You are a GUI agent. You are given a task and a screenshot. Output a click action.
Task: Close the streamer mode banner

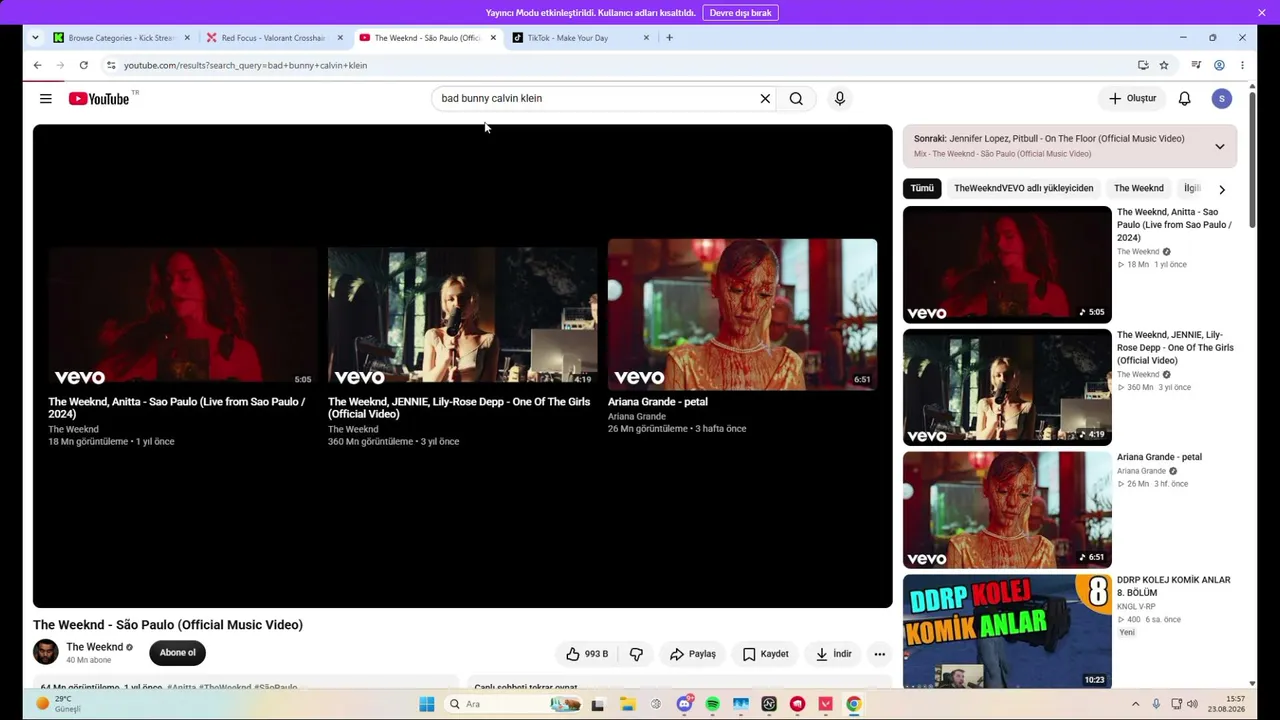click(1262, 13)
